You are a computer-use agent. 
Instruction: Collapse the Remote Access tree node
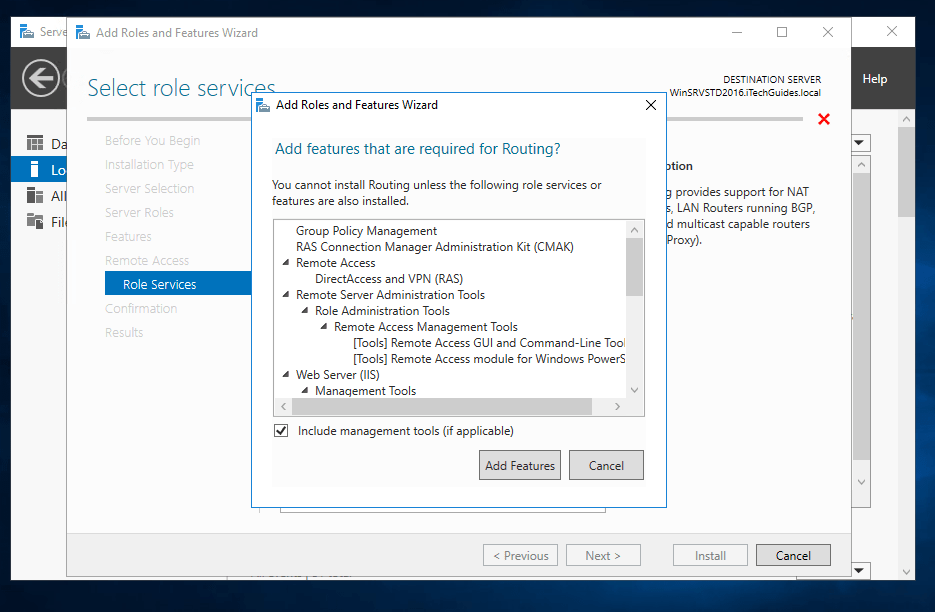pos(286,263)
